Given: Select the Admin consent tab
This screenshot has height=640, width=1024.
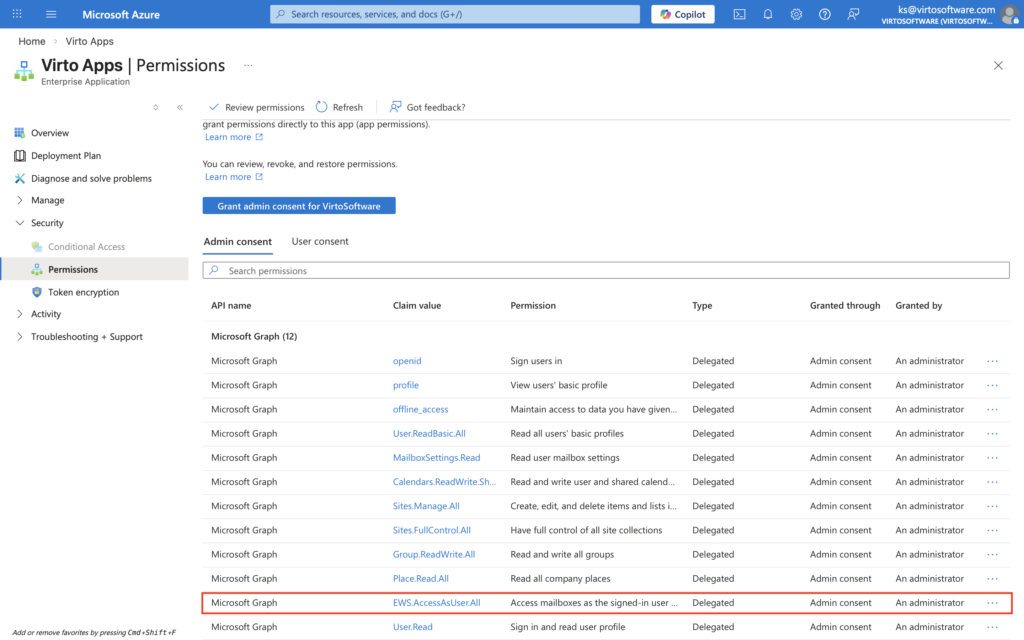Looking at the screenshot, I should (237, 241).
